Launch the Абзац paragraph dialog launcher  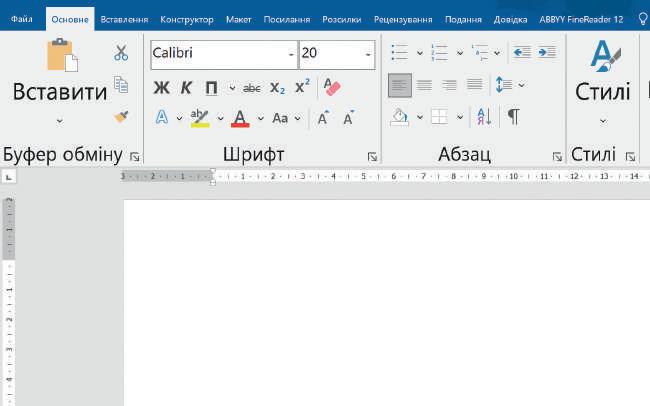pyautogui.click(x=557, y=157)
